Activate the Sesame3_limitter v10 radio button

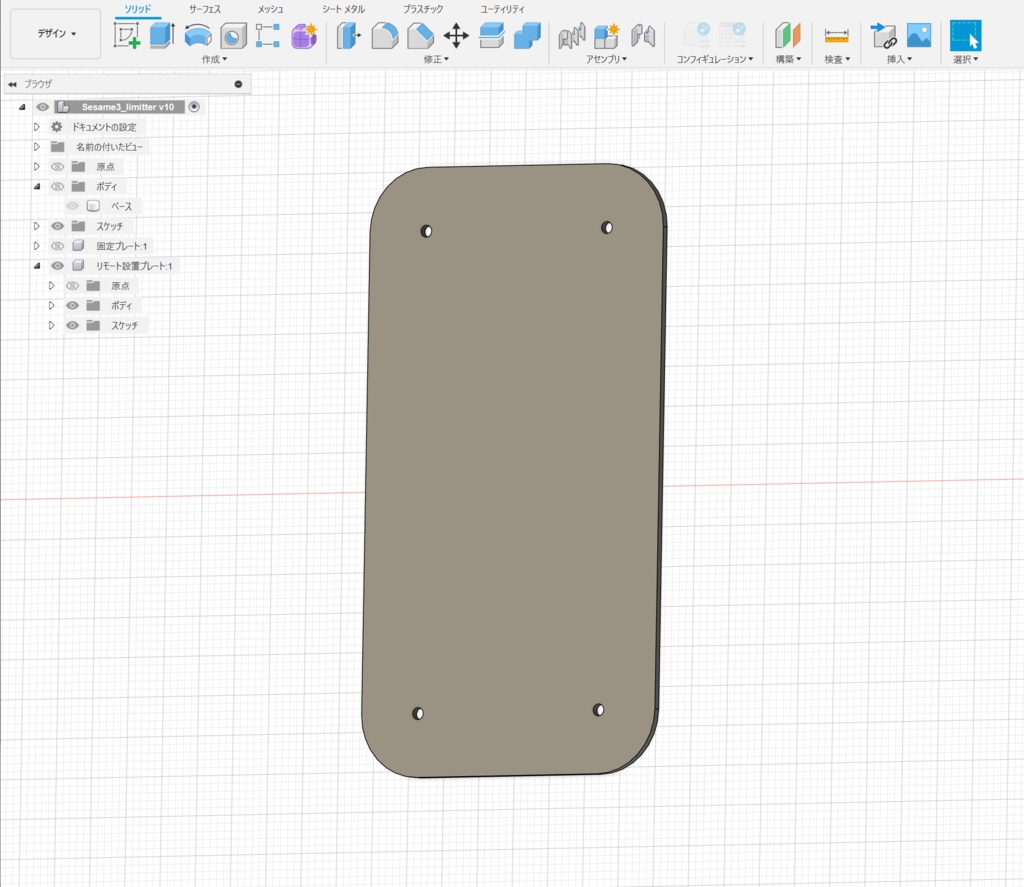pyautogui.click(x=194, y=107)
